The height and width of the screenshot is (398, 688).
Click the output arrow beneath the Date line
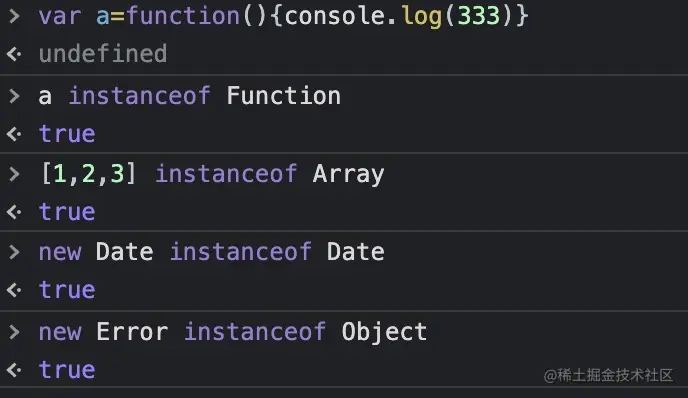point(14,290)
